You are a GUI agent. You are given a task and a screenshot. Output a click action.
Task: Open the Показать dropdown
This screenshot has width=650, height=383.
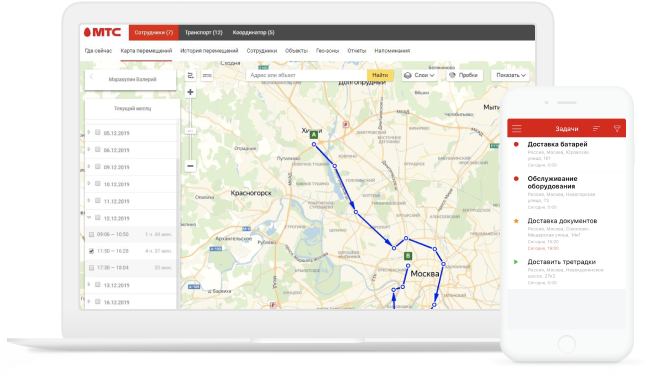tap(511, 75)
